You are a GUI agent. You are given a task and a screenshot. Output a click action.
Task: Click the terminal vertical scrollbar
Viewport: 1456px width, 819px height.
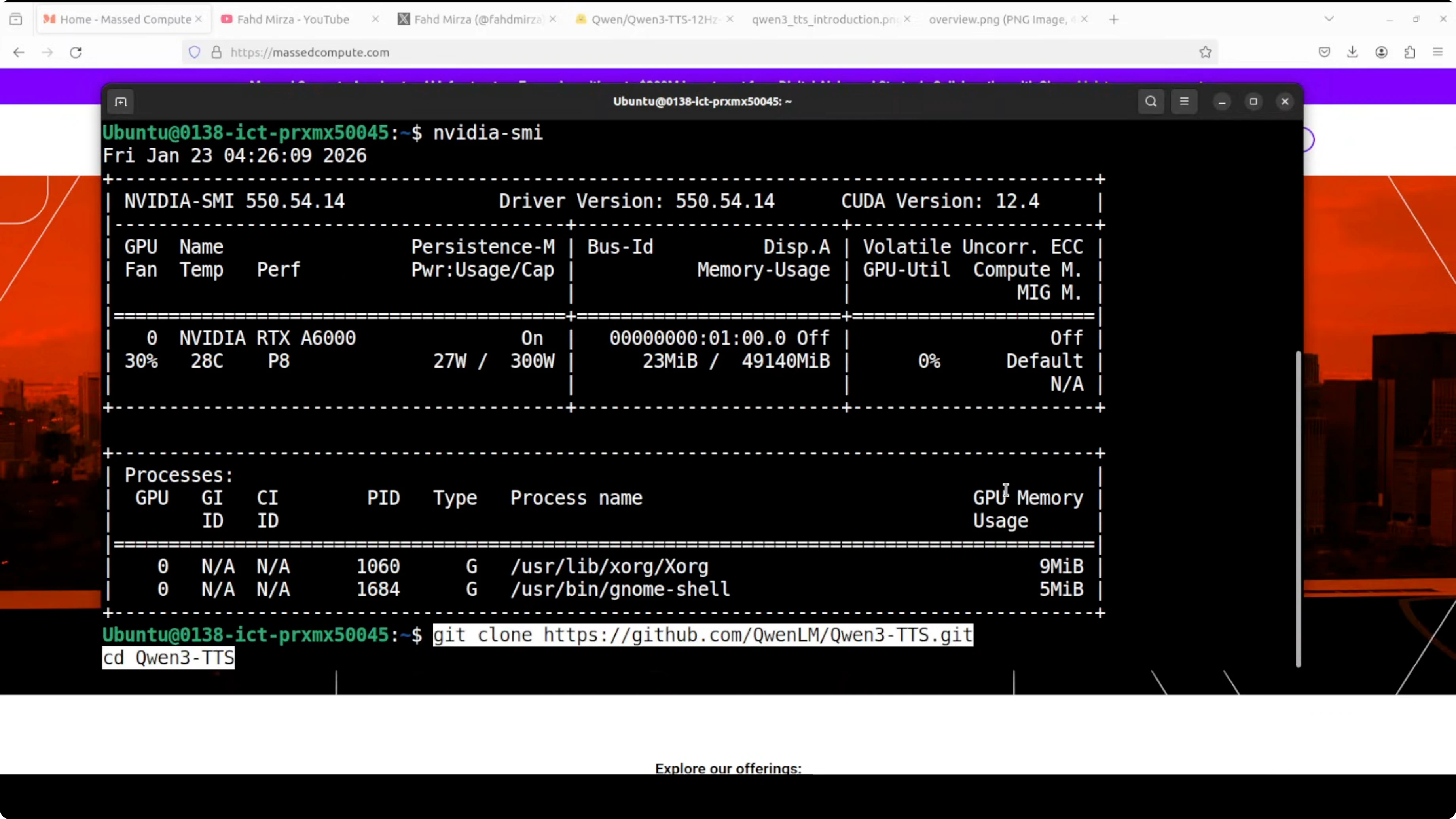[x=1298, y=509]
